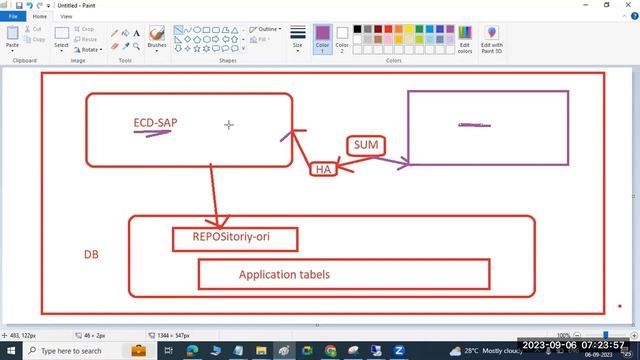Screen dimensions: 640x360
Task: Select Color 2 background slot
Action: click(x=342, y=39)
